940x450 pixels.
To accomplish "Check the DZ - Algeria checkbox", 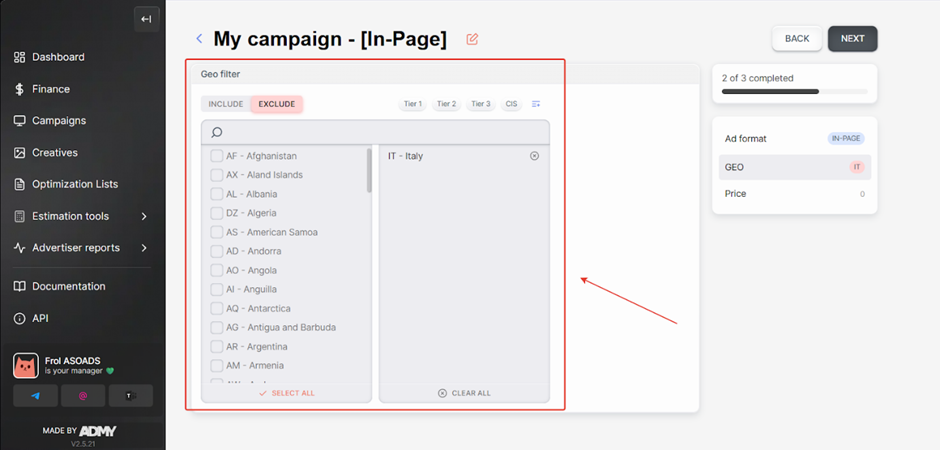I will coord(217,213).
